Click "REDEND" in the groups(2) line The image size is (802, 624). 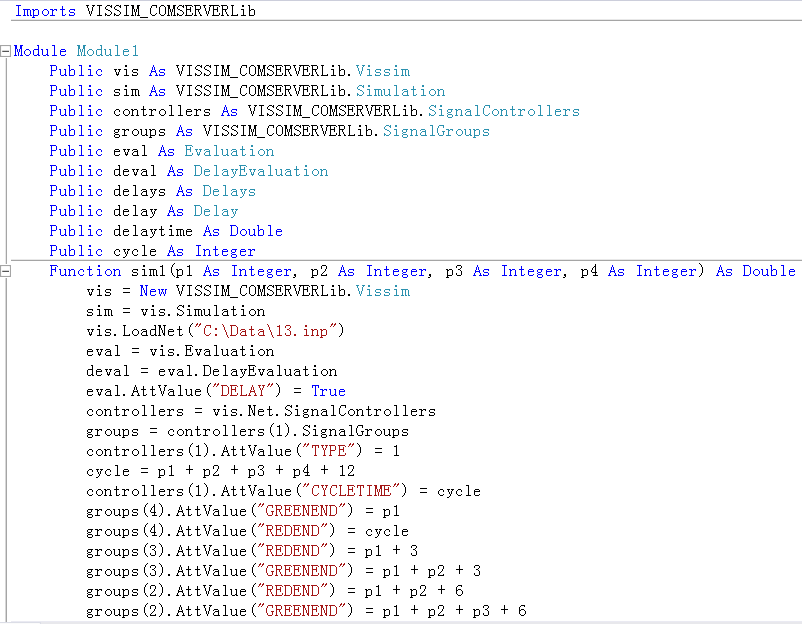point(293,591)
